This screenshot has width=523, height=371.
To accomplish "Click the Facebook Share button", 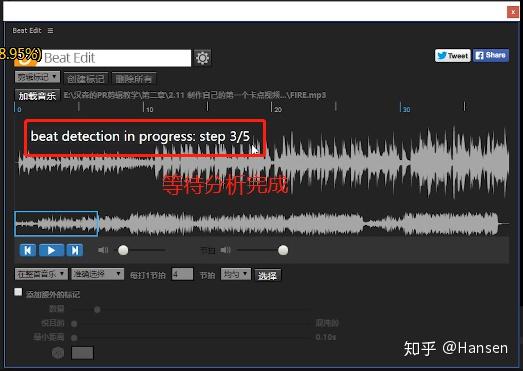I will (x=491, y=55).
